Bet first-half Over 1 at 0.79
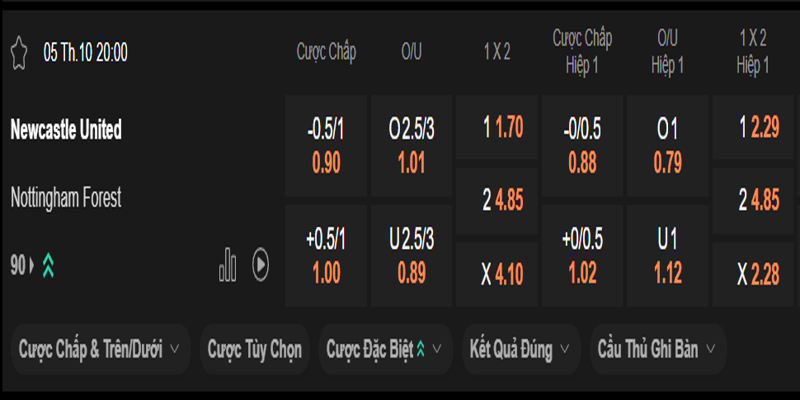800x400 pixels. point(667,146)
